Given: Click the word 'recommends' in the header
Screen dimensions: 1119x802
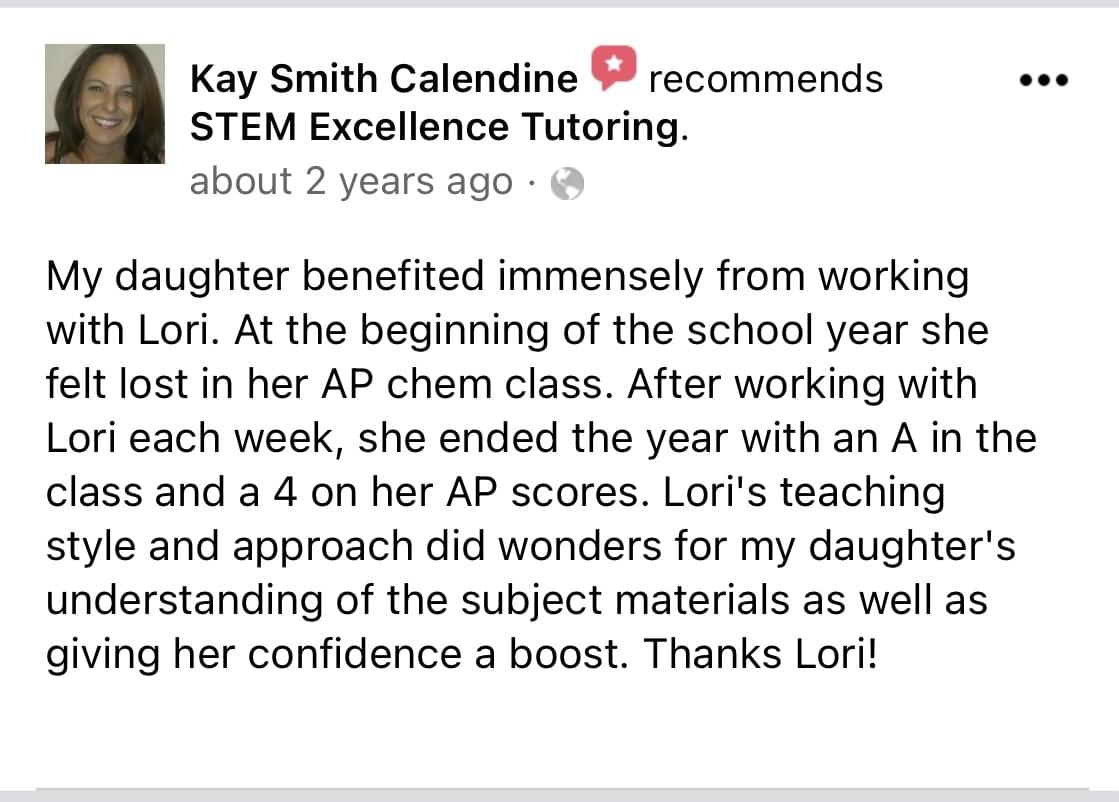Looking at the screenshot, I should (766, 78).
